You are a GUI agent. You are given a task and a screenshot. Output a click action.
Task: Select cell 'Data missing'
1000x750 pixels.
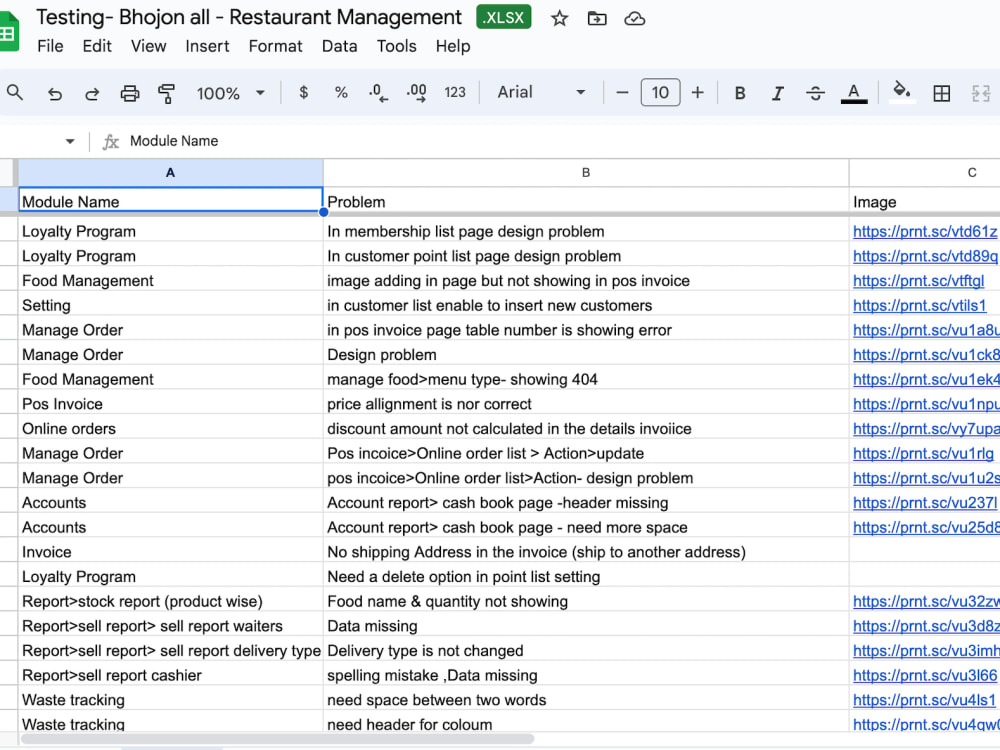(586, 626)
